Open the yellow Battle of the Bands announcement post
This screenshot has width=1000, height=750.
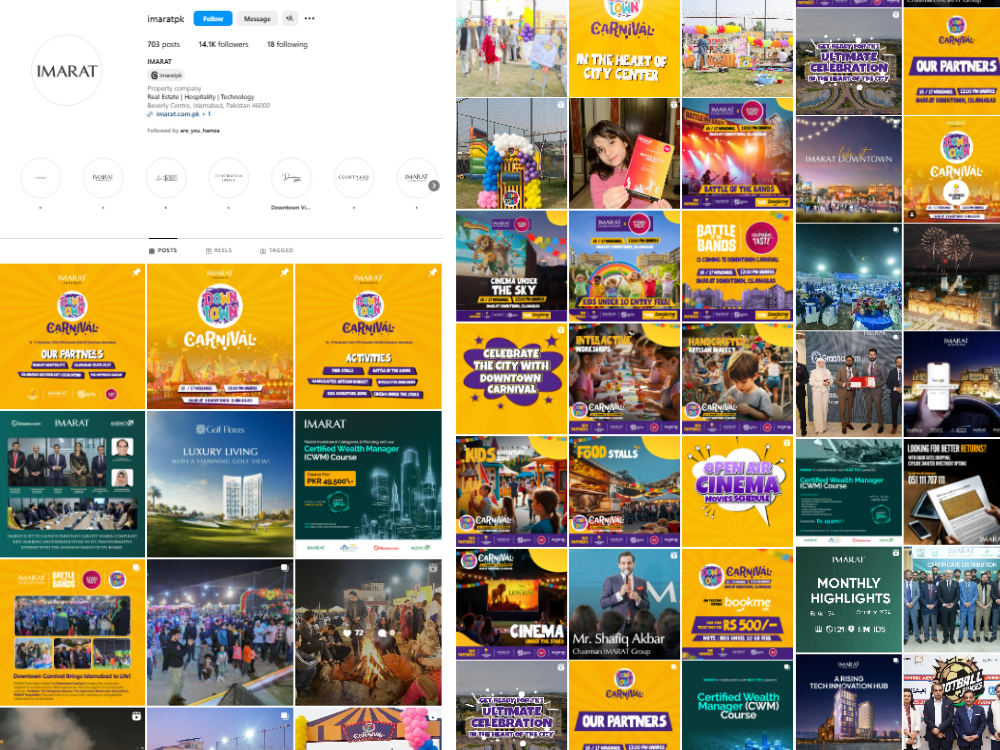pos(737,266)
